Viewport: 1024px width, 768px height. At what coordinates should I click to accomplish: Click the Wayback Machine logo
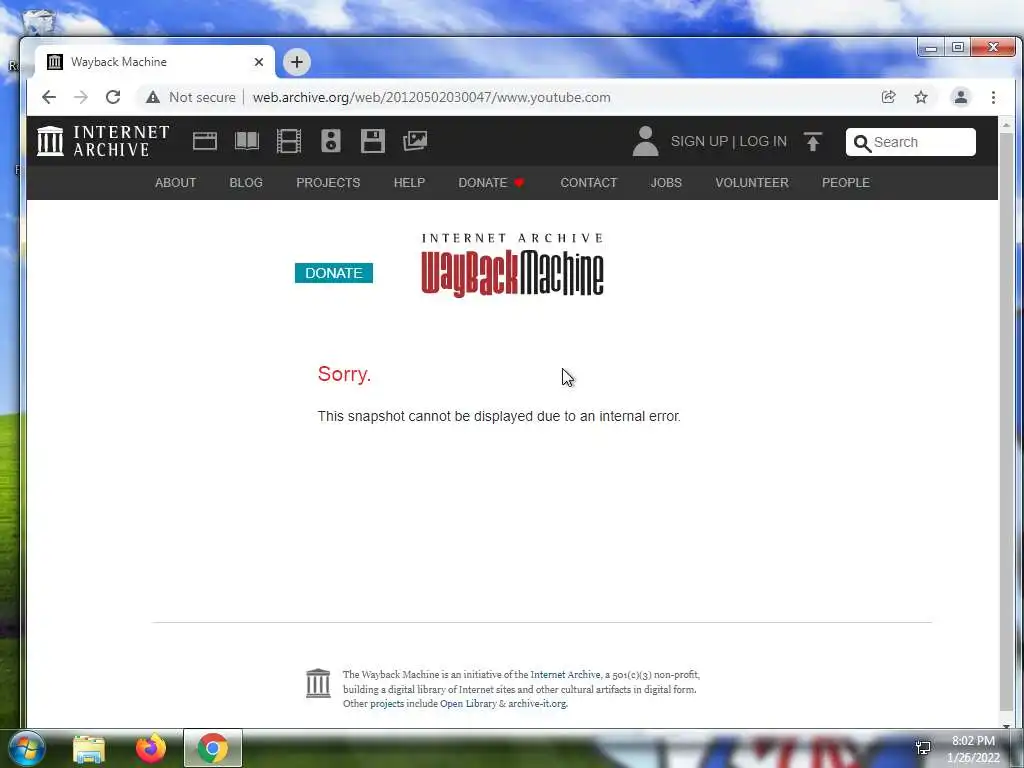point(513,265)
